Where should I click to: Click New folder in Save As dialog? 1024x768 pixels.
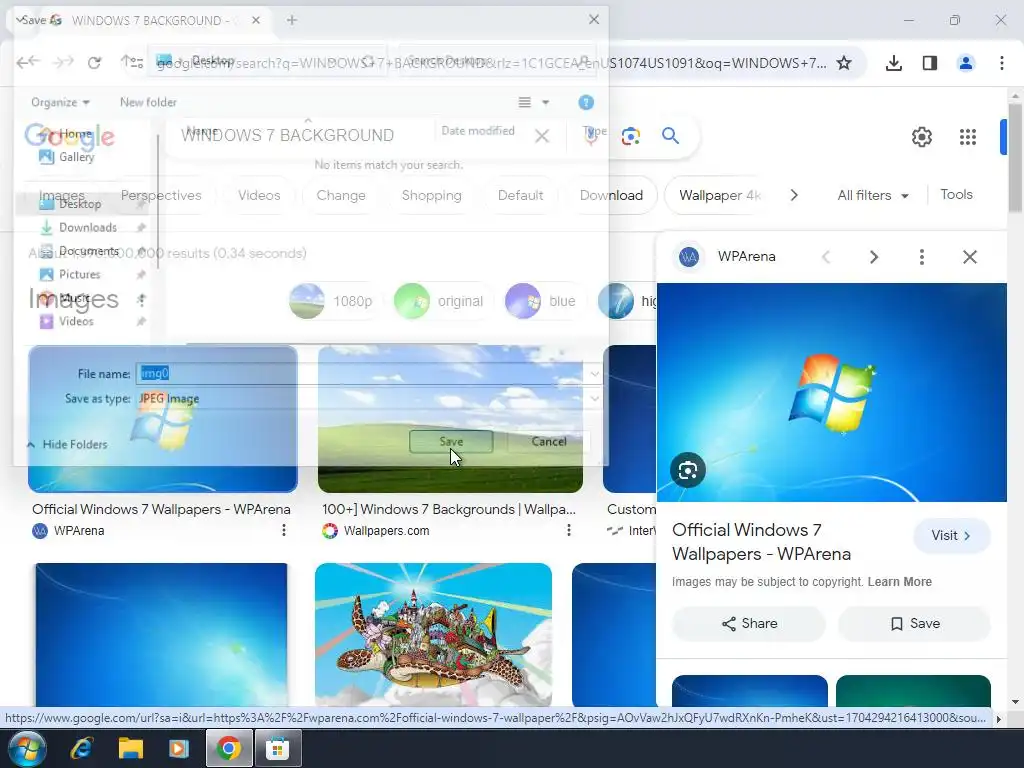[x=148, y=103]
